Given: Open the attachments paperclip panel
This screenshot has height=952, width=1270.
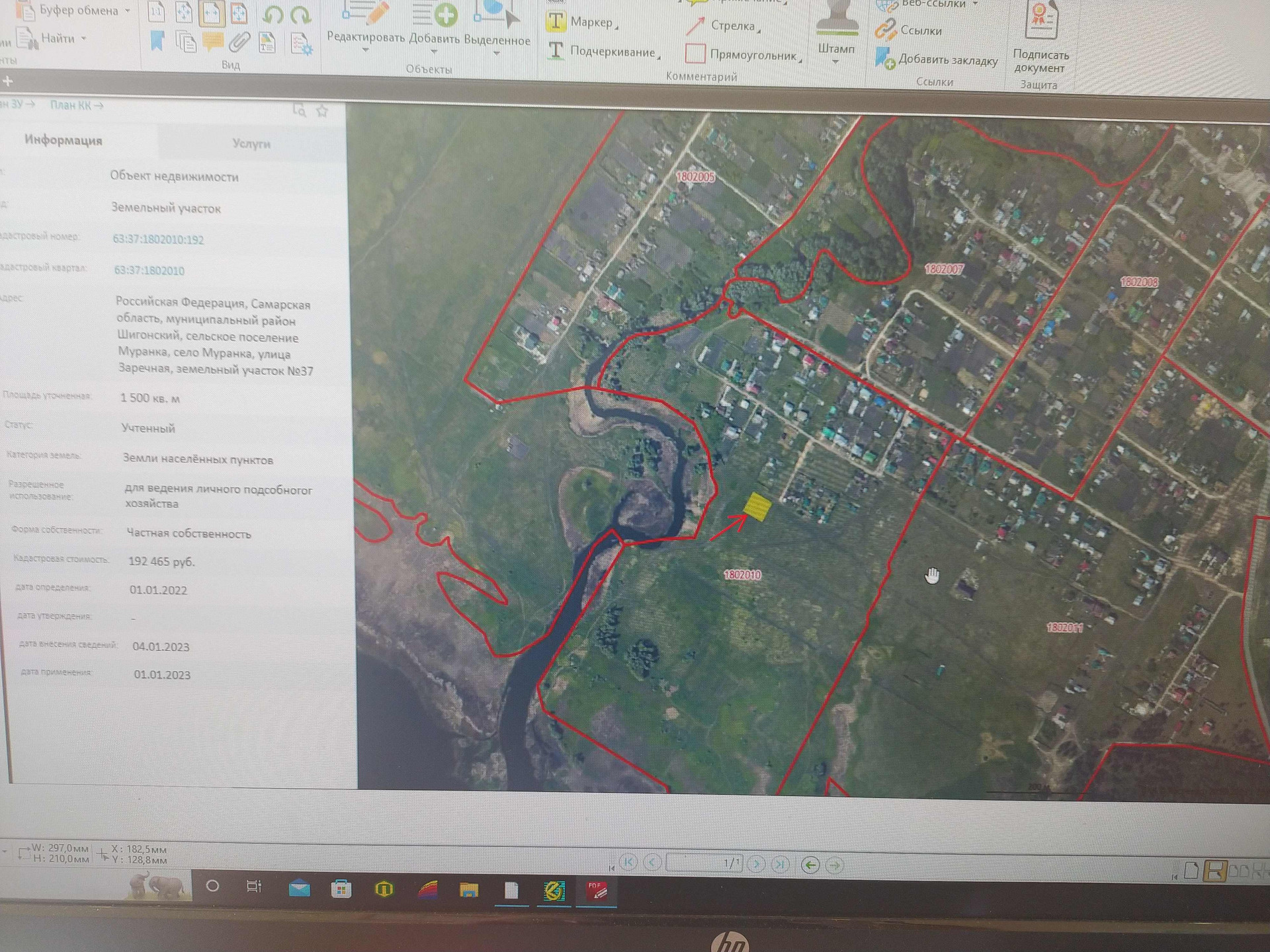Looking at the screenshot, I should coord(239,43).
